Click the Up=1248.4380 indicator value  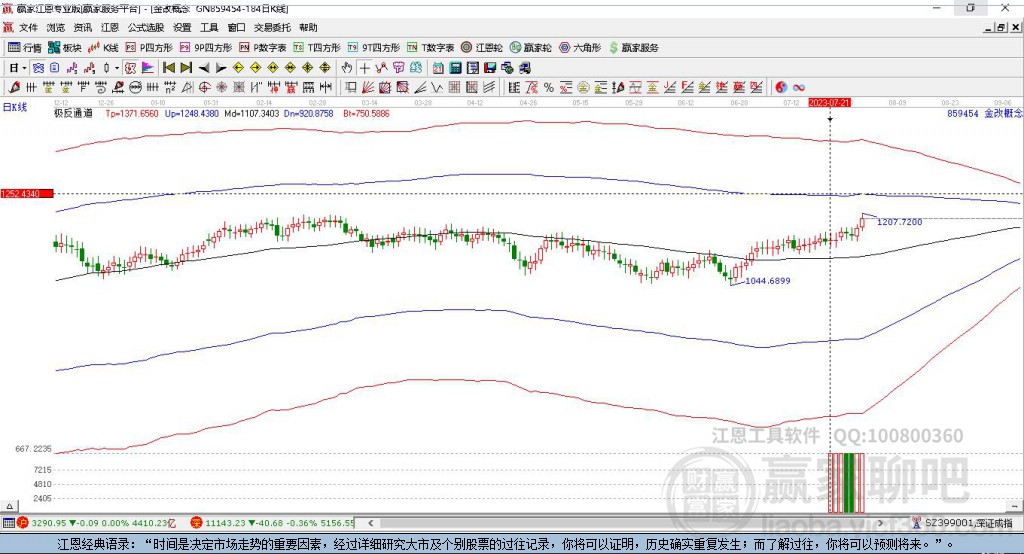tap(192, 114)
